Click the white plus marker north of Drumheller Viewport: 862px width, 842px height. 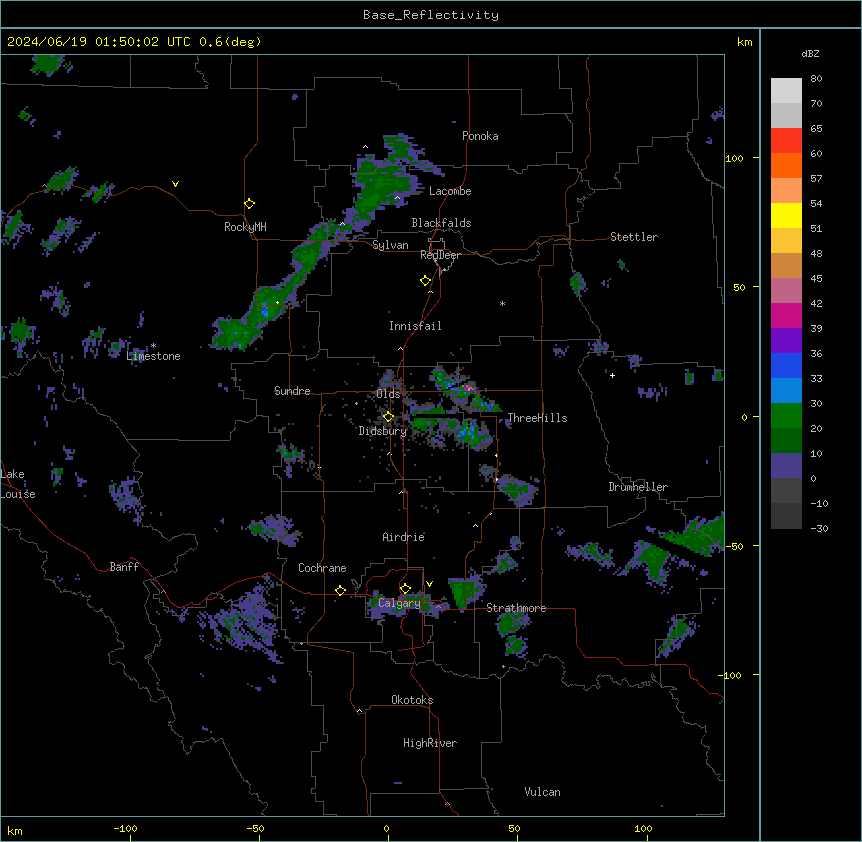(612, 375)
